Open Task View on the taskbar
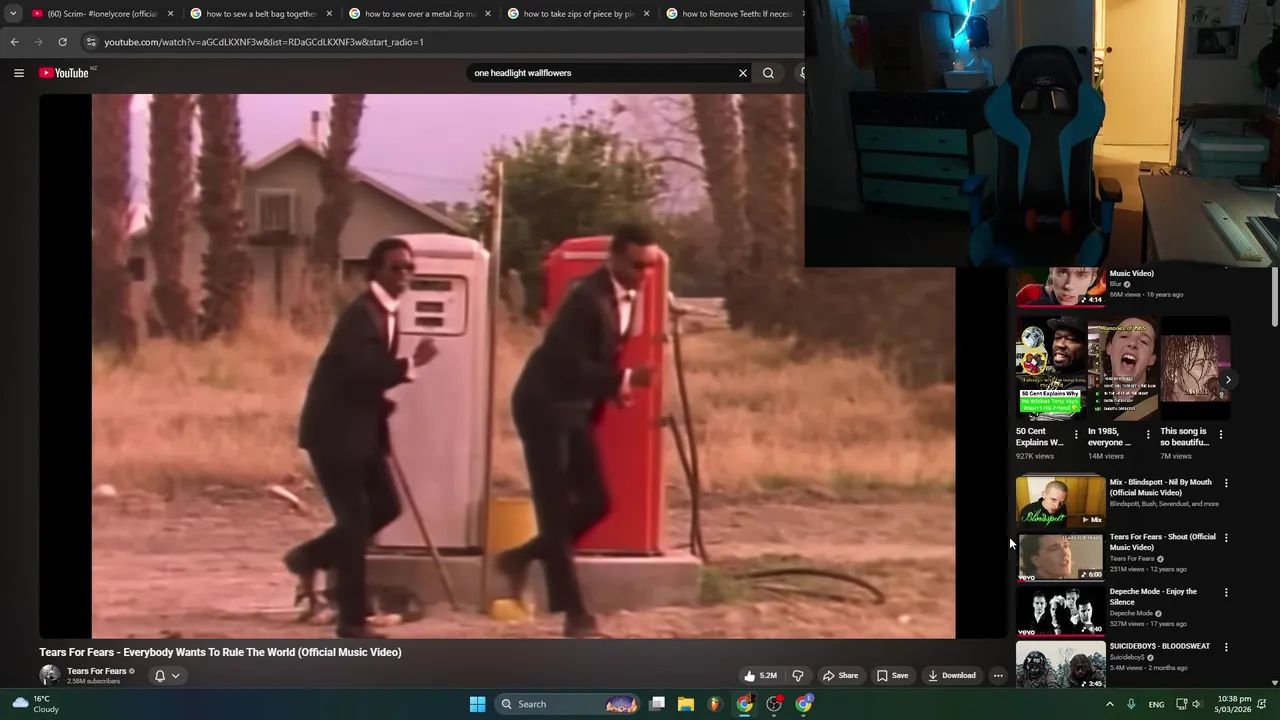This screenshot has height=720, width=1280. 657,704
